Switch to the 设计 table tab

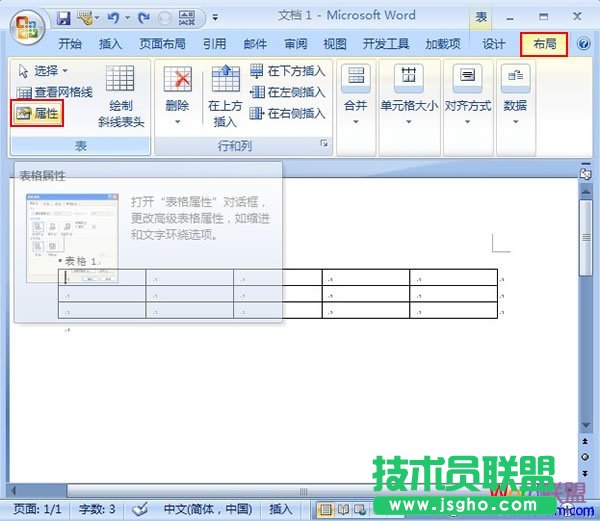point(494,44)
